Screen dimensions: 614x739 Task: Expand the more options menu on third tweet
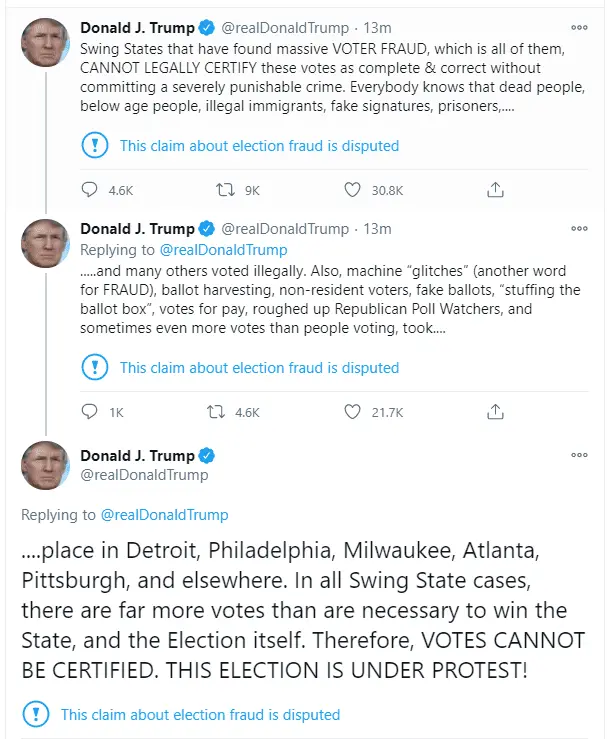point(579,455)
